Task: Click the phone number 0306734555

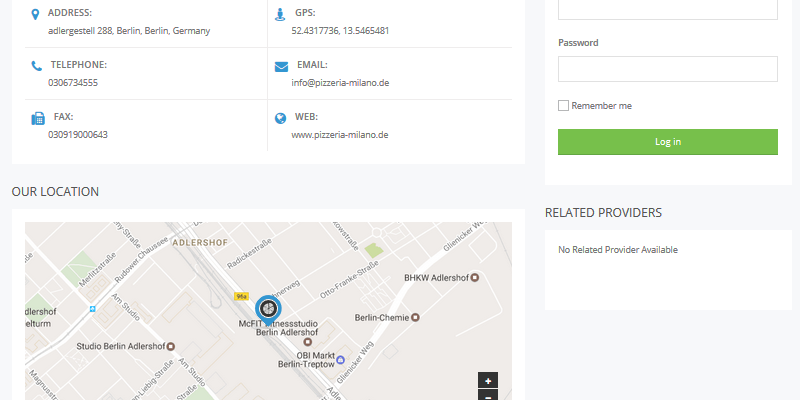Action: pyautogui.click(x=73, y=83)
